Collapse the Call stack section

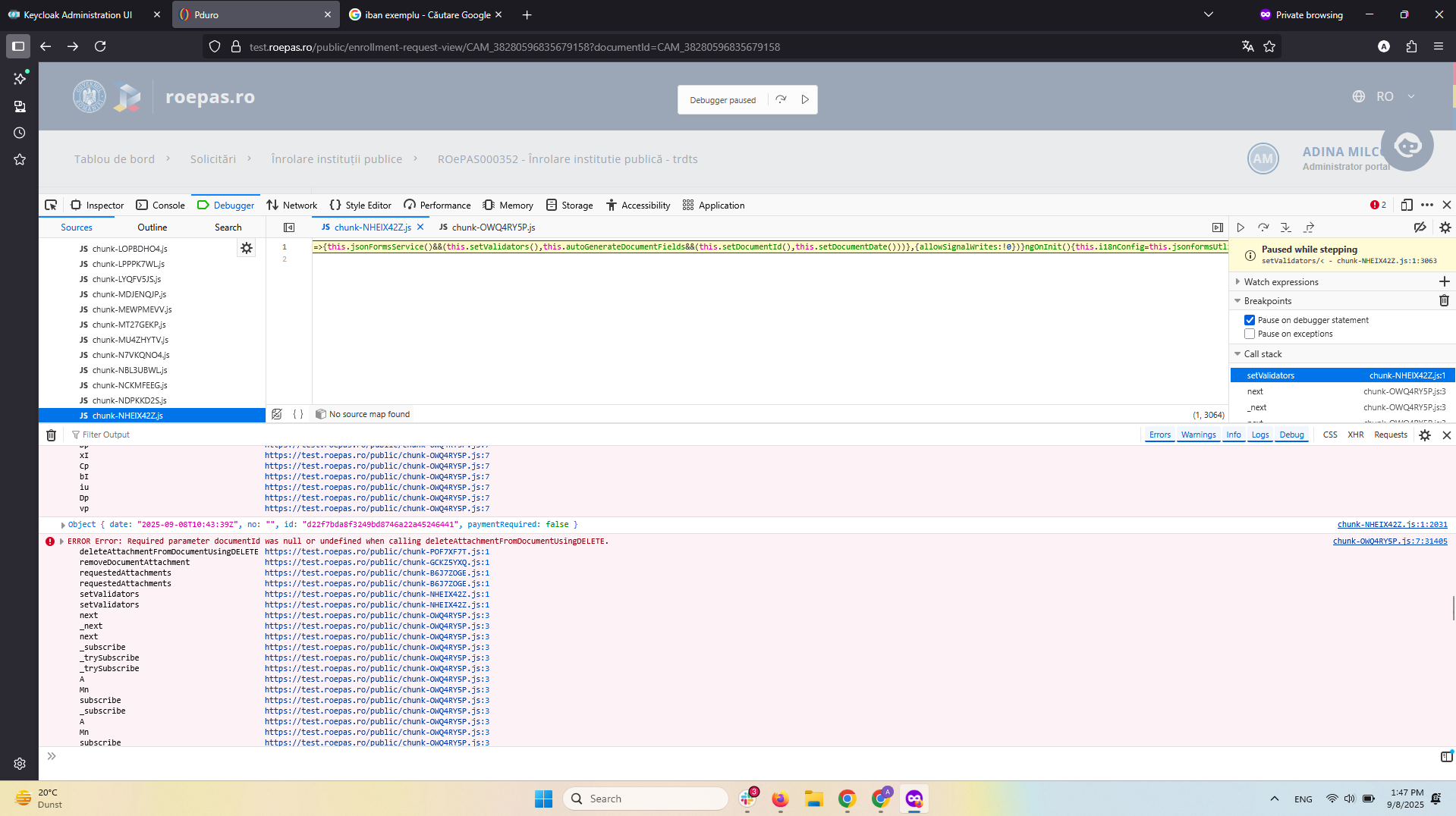pyautogui.click(x=1238, y=353)
